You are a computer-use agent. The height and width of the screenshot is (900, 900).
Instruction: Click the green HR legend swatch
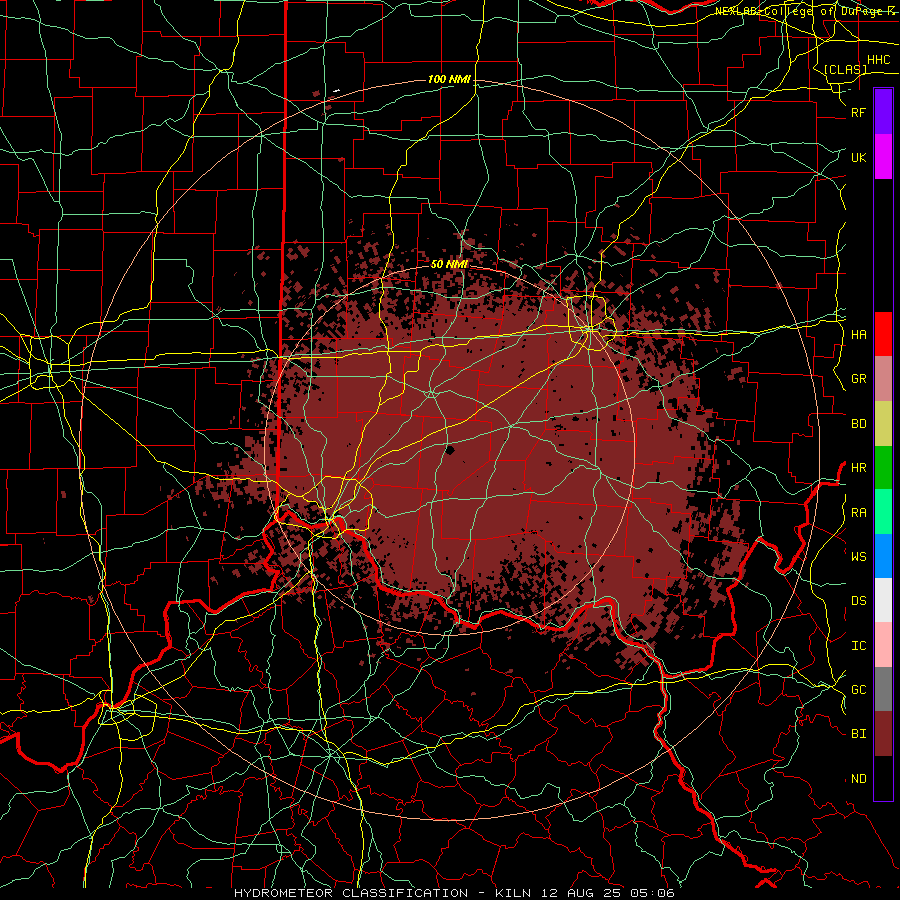point(883,468)
